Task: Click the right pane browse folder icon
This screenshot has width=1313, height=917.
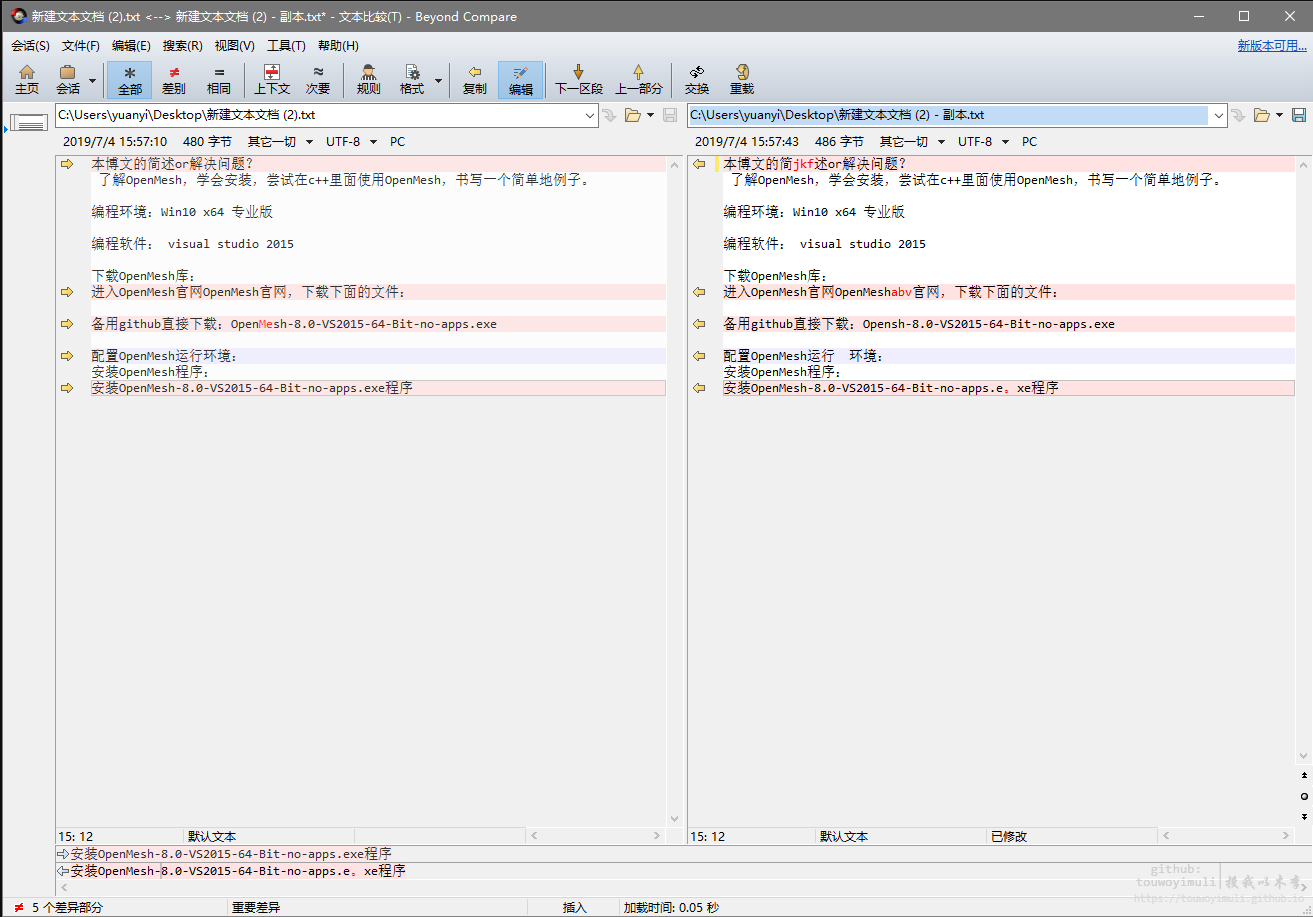Action: pos(1262,115)
